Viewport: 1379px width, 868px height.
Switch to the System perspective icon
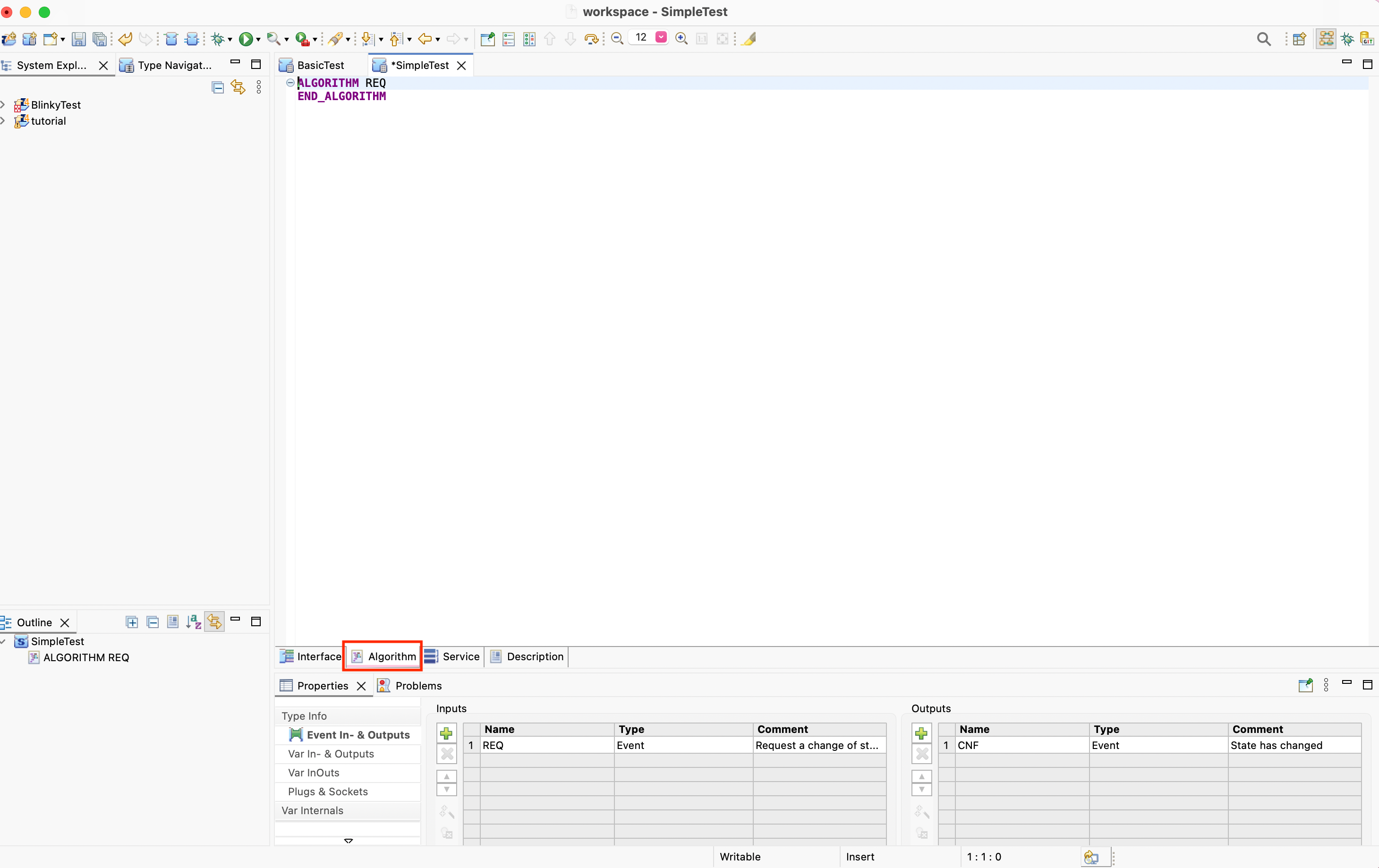pyautogui.click(x=1326, y=39)
